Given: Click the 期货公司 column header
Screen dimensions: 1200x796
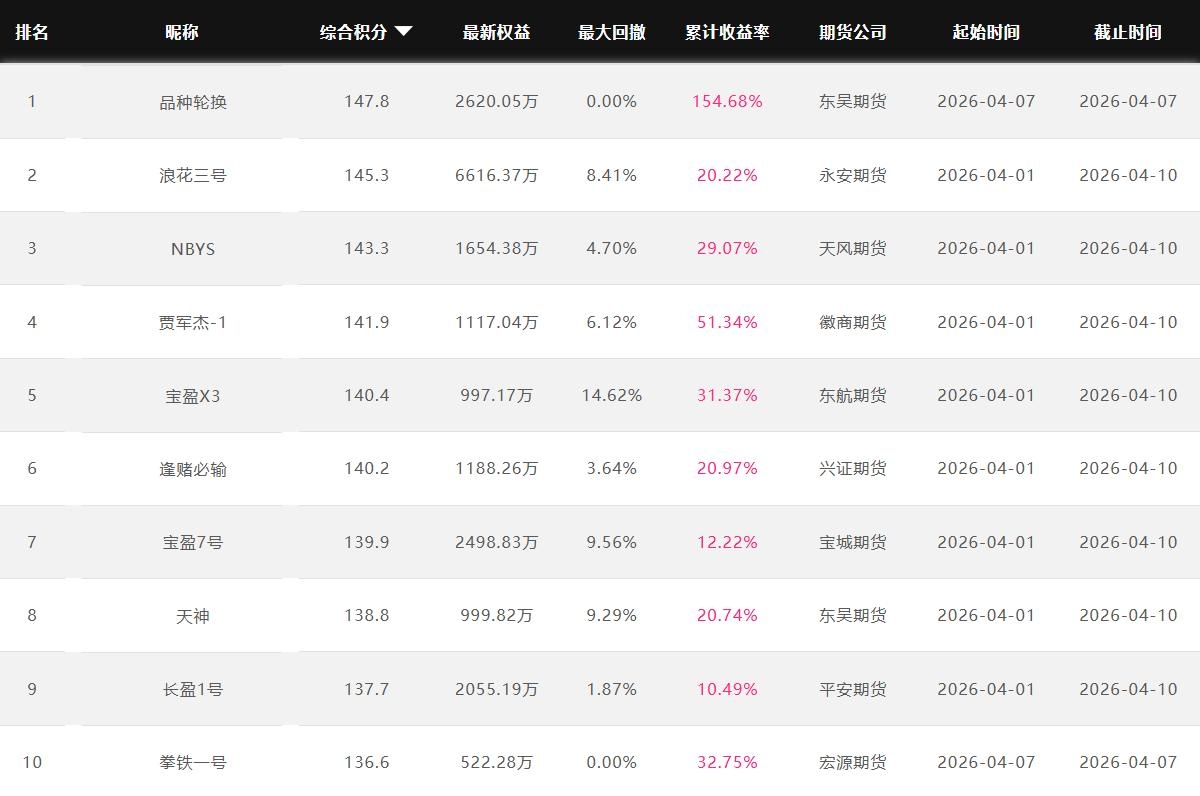Looking at the screenshot, I should point(852,32).
